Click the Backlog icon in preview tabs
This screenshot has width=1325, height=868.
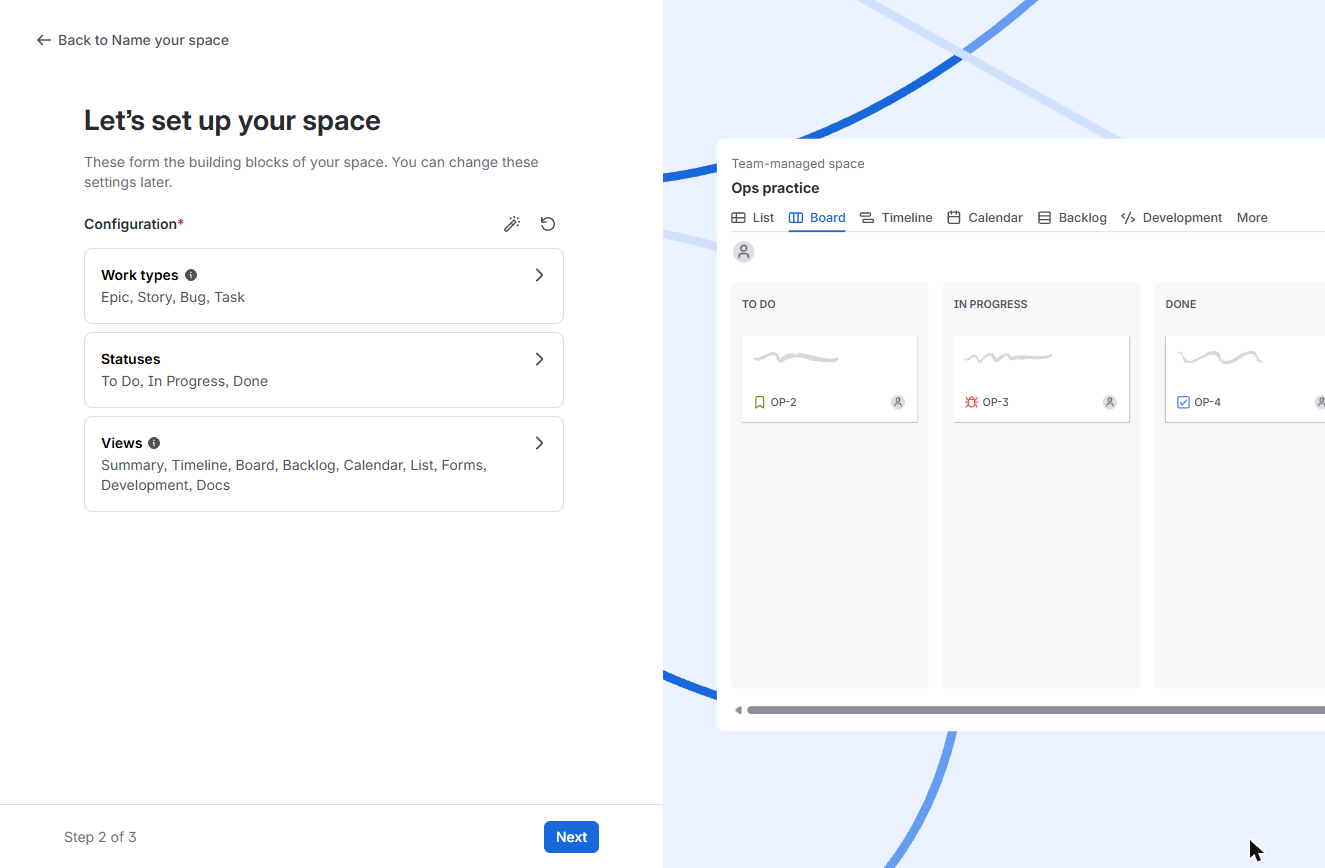(x=1044, y=218)
